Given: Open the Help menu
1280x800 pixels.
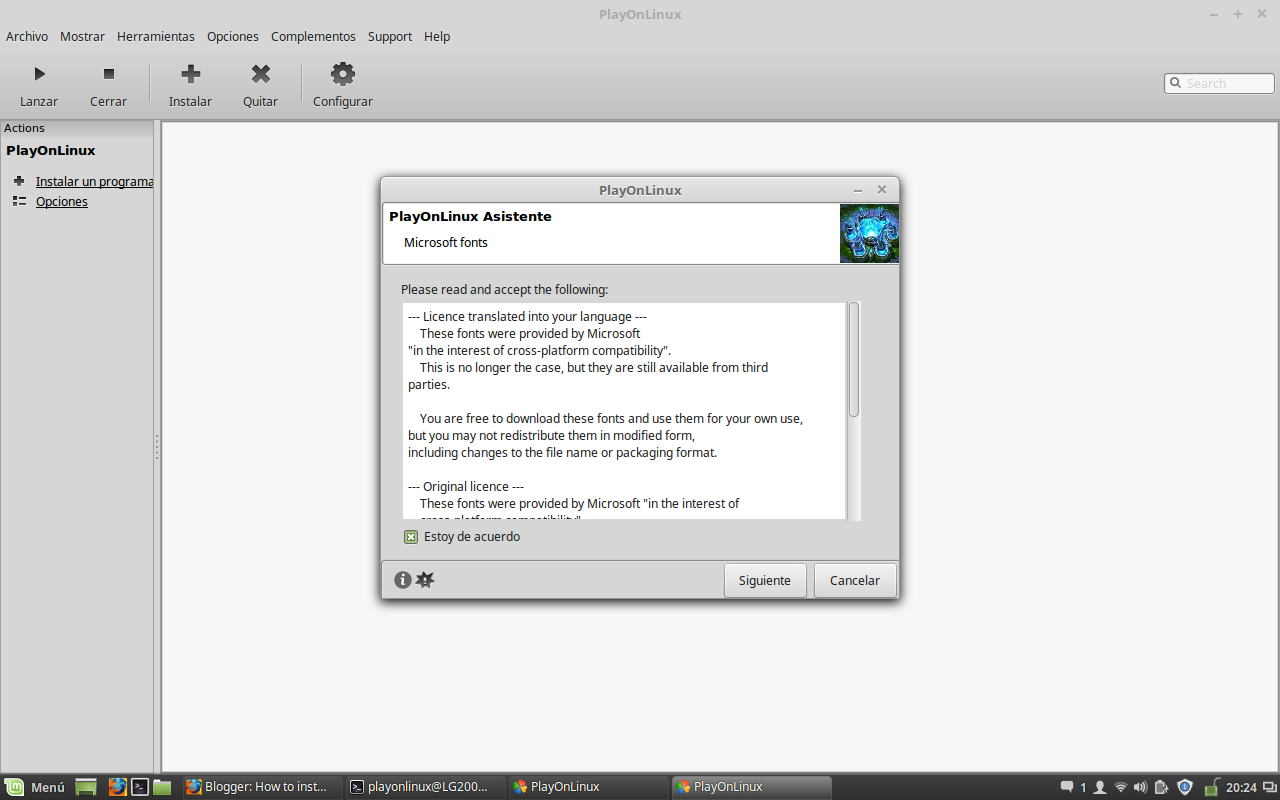Looking at the screenshot, I should point(437,36).
